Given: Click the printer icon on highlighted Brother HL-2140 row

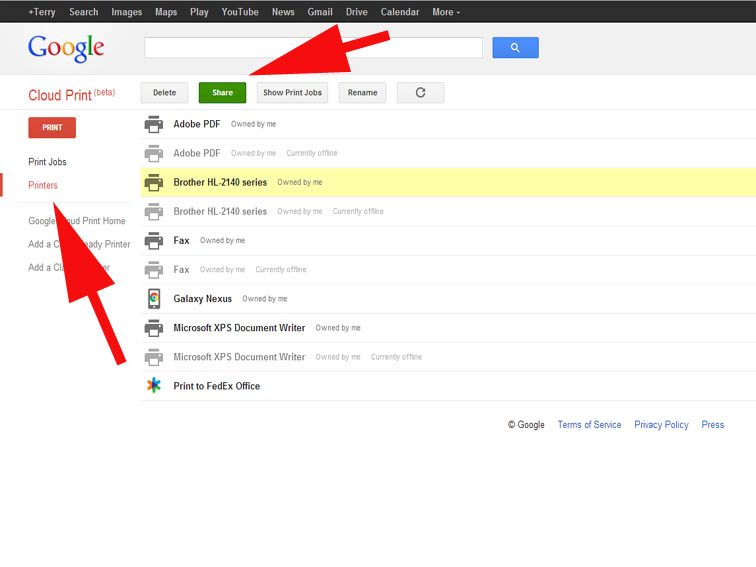Looking at the screenshot, I should pos(154,182).
